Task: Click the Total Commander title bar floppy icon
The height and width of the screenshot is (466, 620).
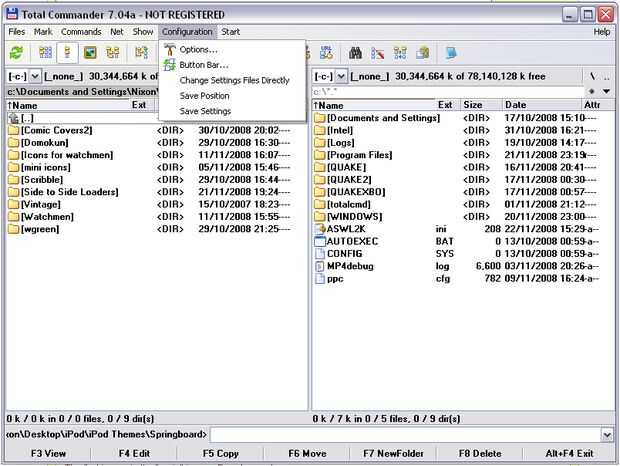Action: tap(12, 14)
